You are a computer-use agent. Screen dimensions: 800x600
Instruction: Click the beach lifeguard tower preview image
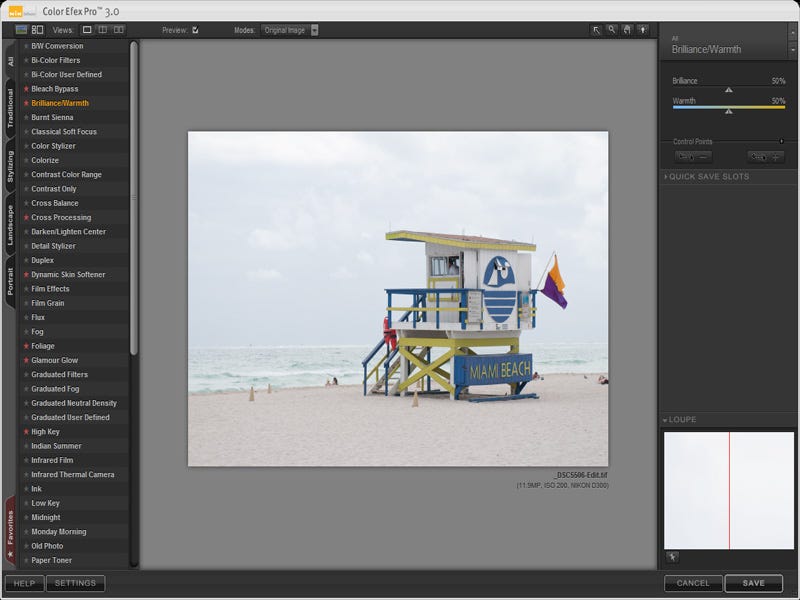click(398, 298)
